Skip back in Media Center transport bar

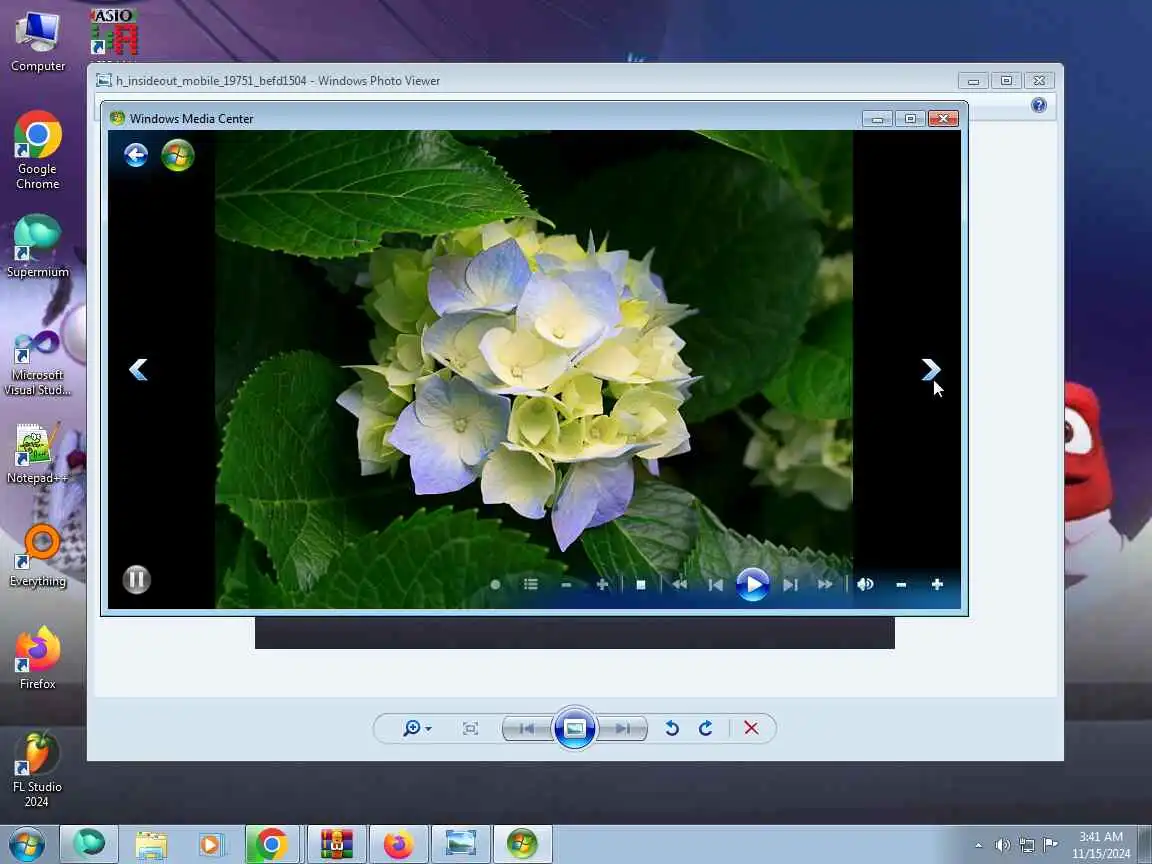[x=716, y=585]
